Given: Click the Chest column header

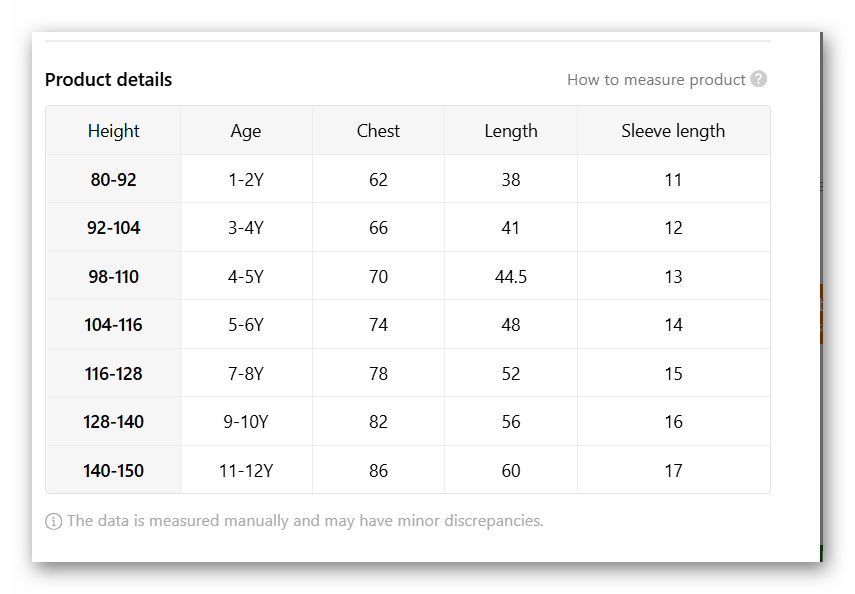Looking at the screenshot, I should [x=378, y=131].
